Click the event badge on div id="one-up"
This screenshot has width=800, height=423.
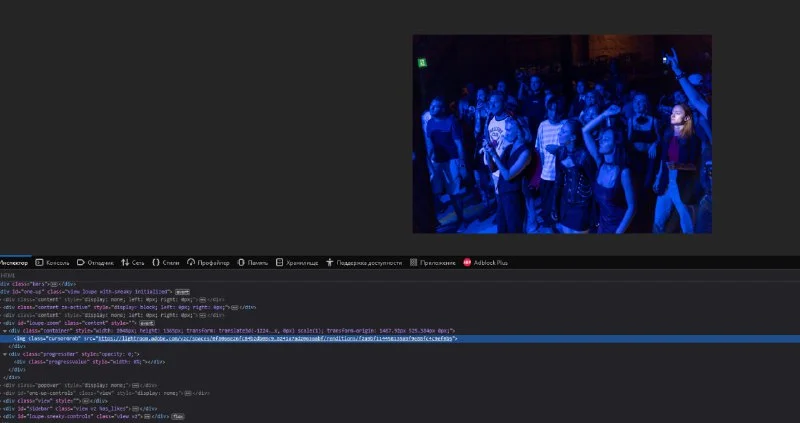(182, 291)
